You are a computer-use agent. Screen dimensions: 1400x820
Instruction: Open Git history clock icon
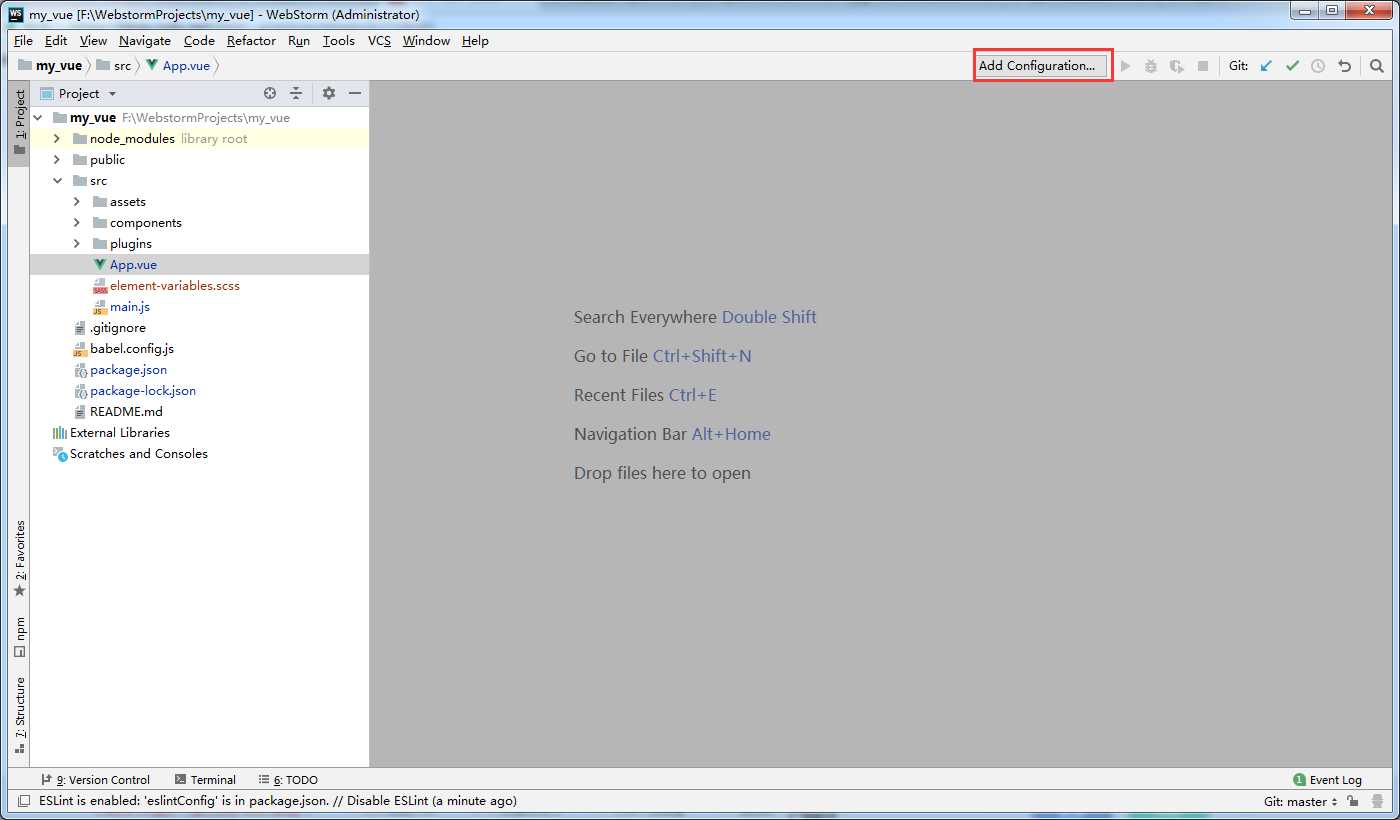(1318, 66)
